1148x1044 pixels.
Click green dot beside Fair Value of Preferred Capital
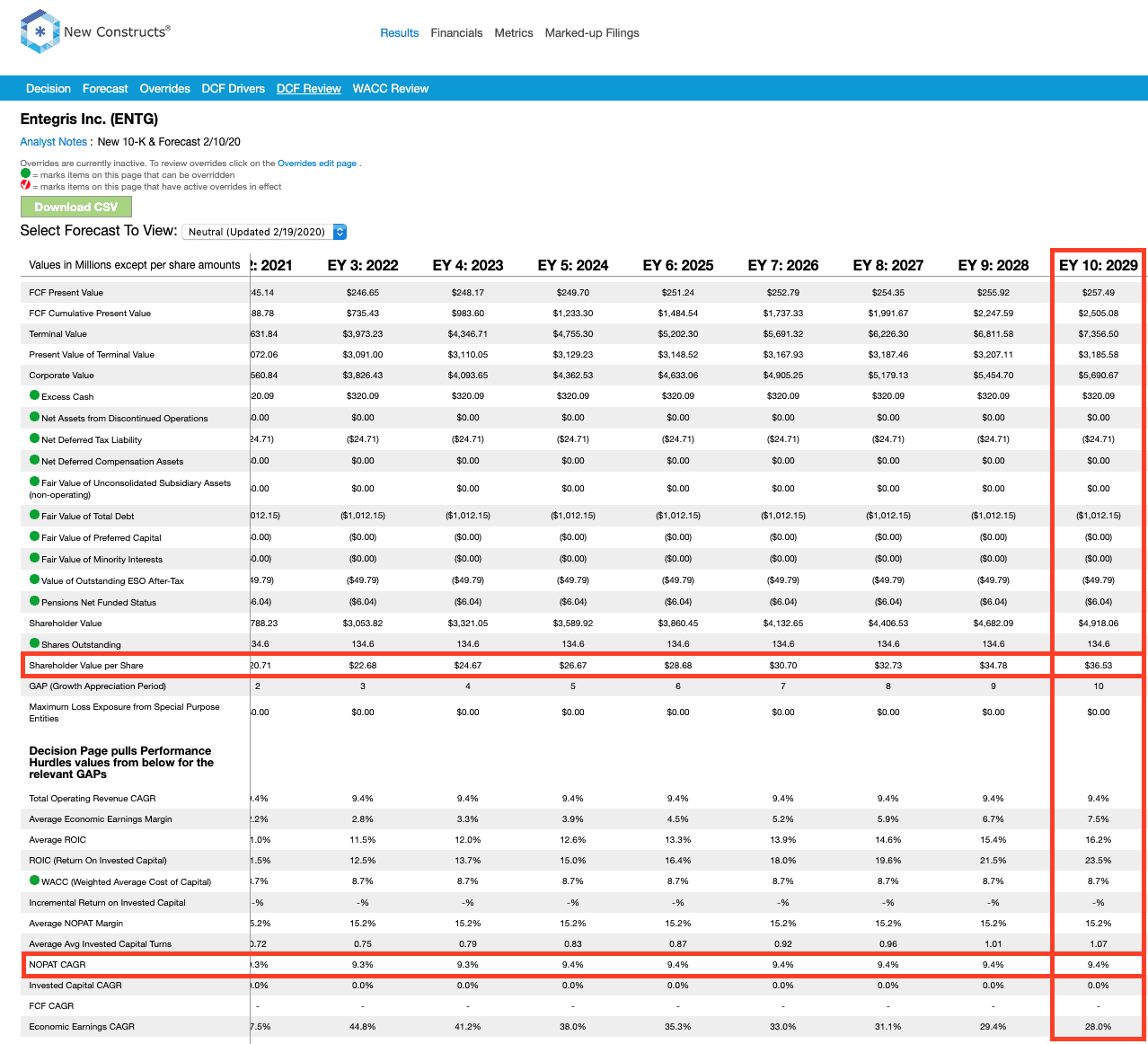click(x=35, y=536)
